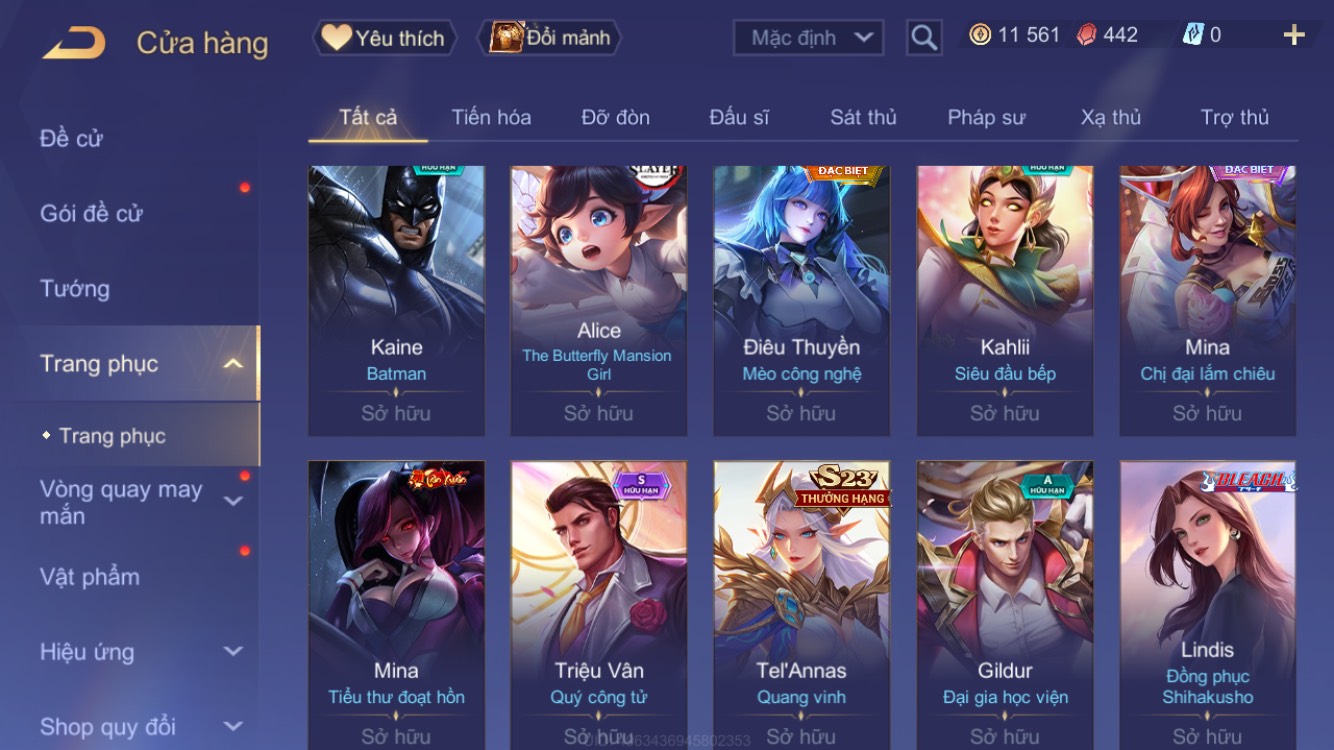The image size is (1334, 750).
Task: Select the Kaine Batman skin card
Action: pyautogui.click(x=396, y=301)
